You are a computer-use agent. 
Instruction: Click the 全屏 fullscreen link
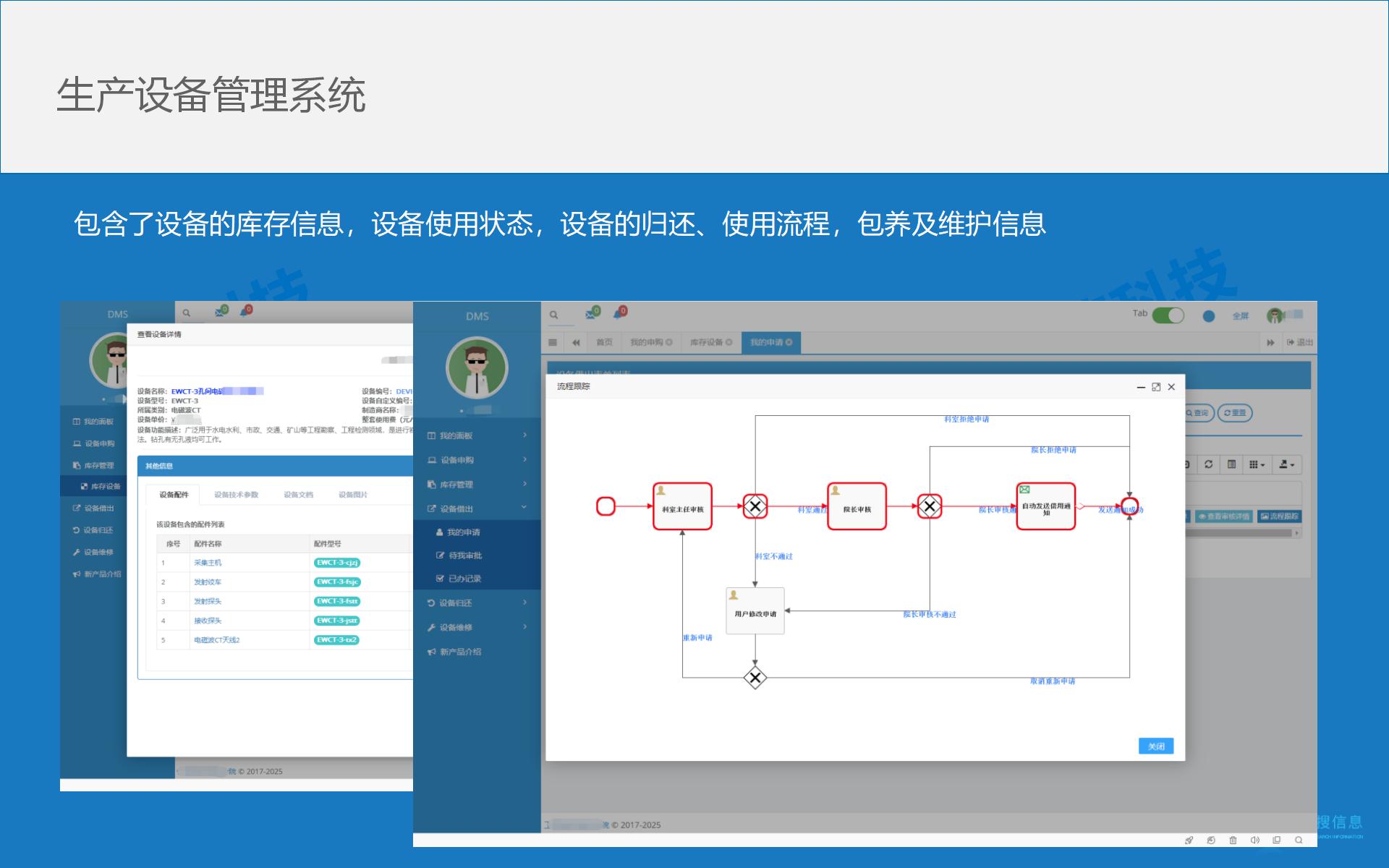pos(1240,316)
